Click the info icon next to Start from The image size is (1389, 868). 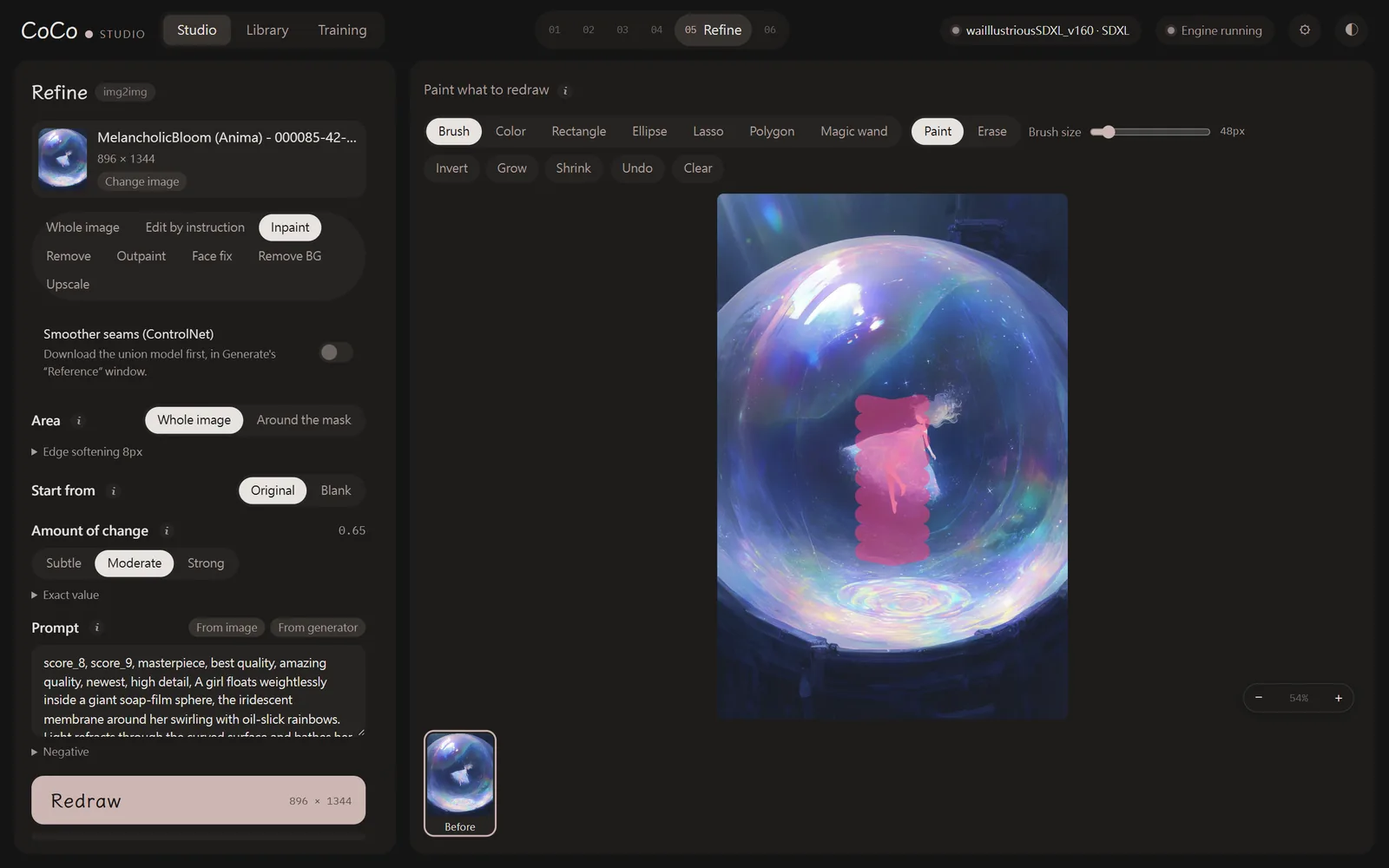114,491
